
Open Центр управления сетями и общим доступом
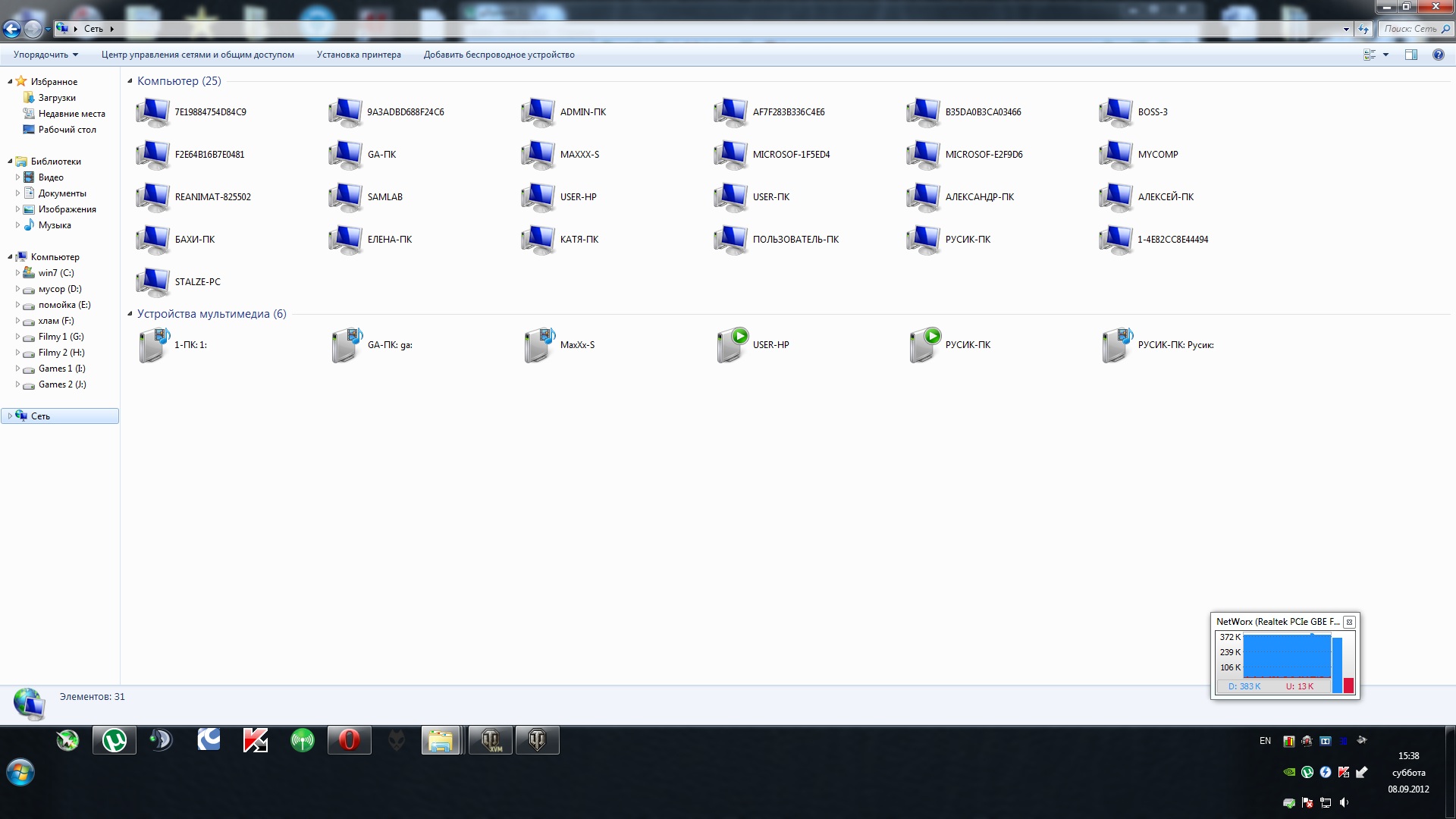tap(197, 55)
